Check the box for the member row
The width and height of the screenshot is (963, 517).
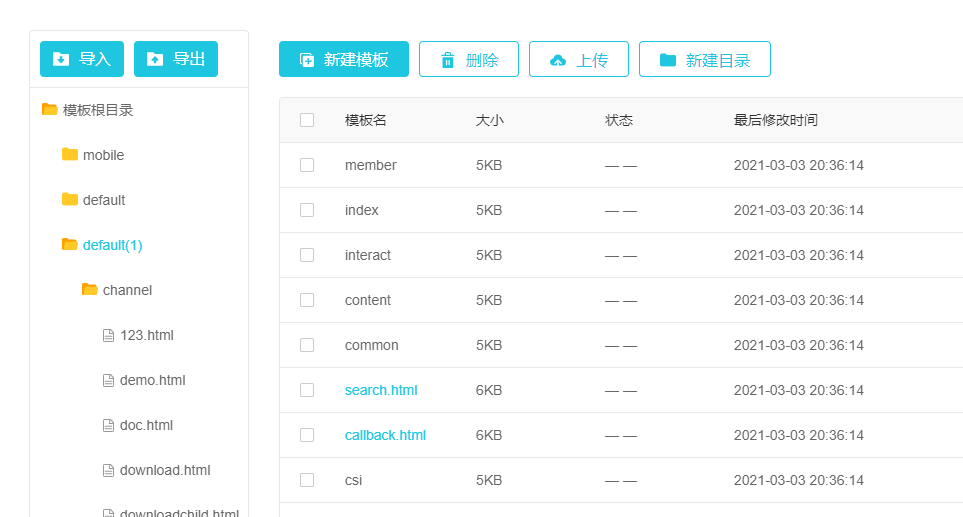click(307, 165)
